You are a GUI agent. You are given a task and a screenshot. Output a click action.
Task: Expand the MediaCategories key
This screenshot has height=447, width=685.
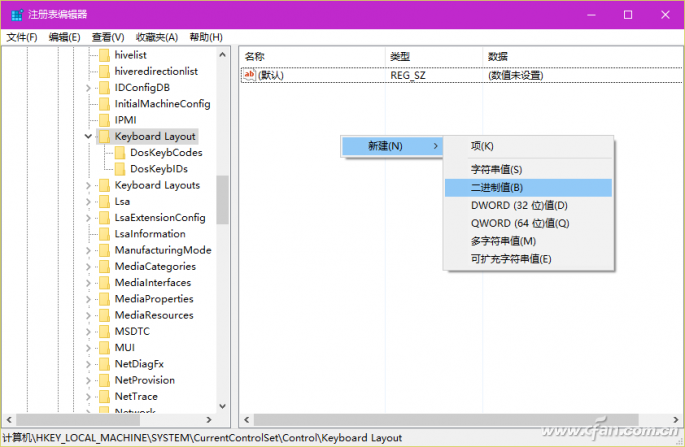[x=88, y=267]
